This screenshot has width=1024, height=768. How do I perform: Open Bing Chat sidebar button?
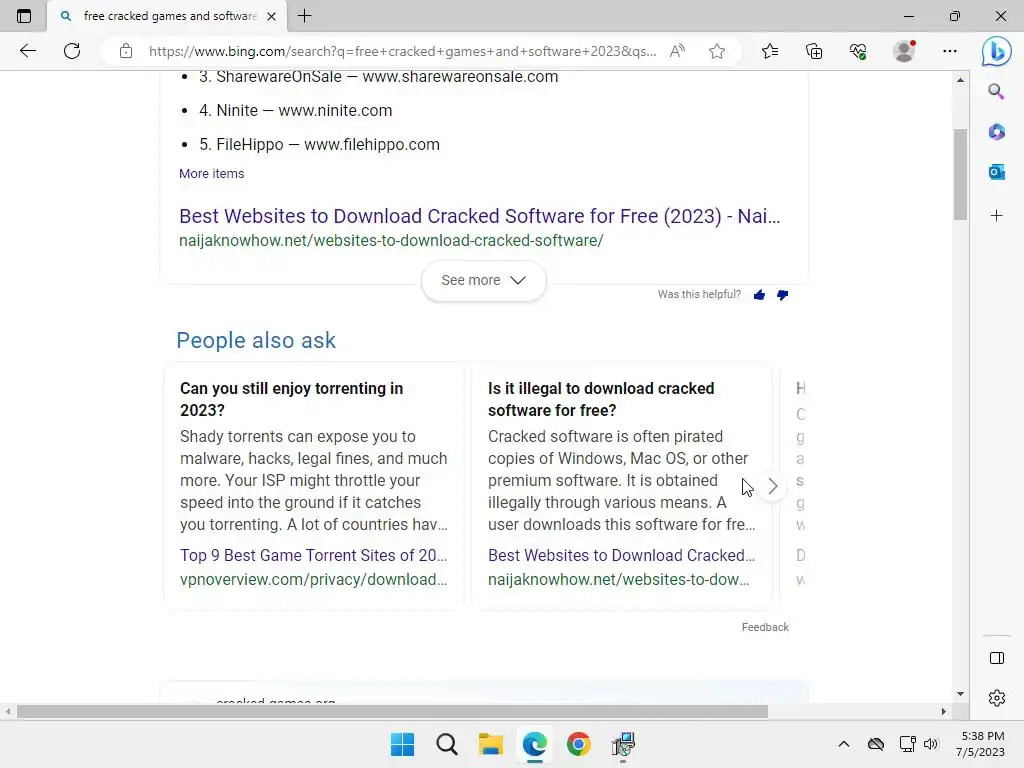tap(997, 51)
